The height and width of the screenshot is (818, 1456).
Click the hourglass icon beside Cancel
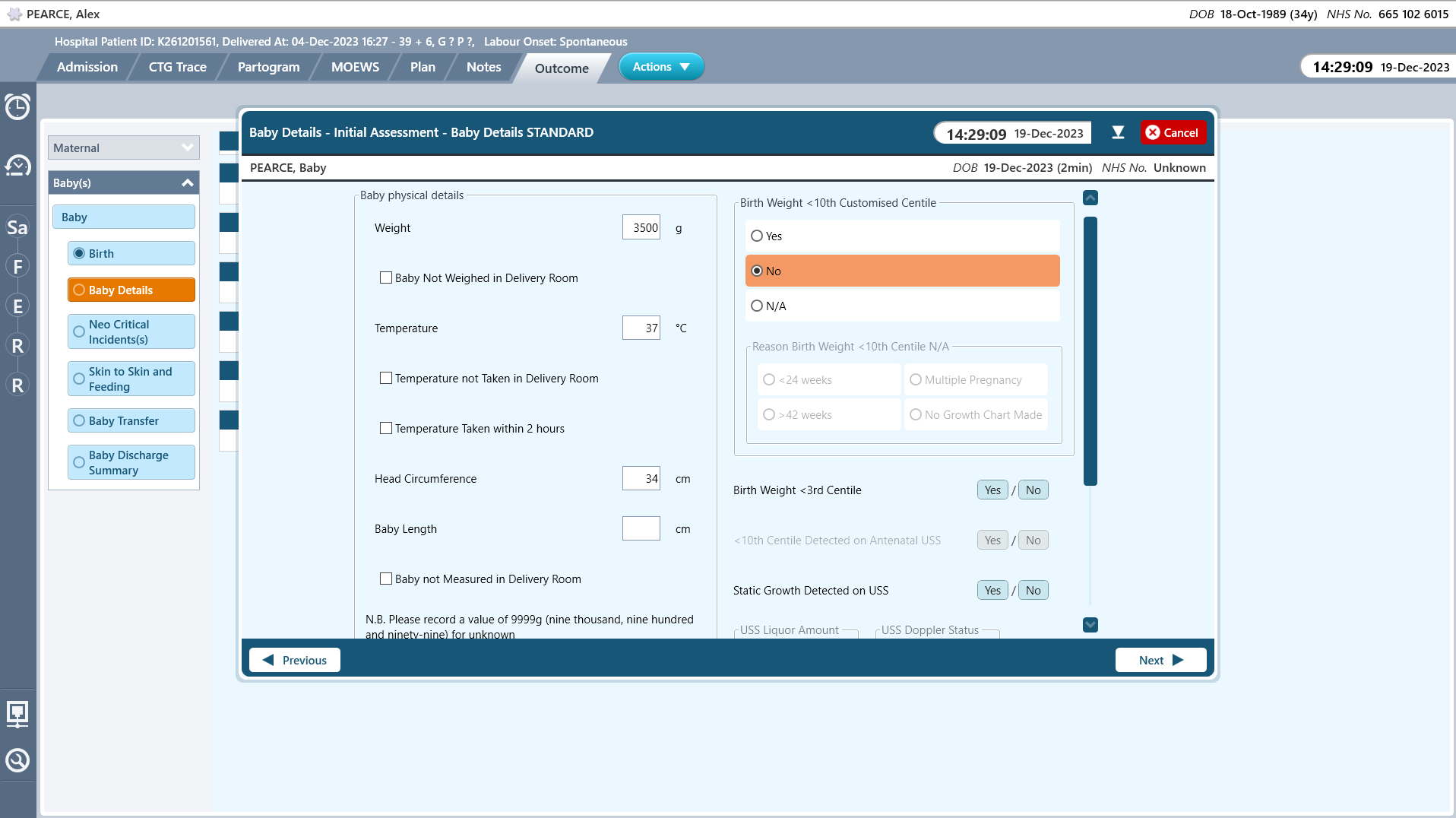[x=1118, y=132]
